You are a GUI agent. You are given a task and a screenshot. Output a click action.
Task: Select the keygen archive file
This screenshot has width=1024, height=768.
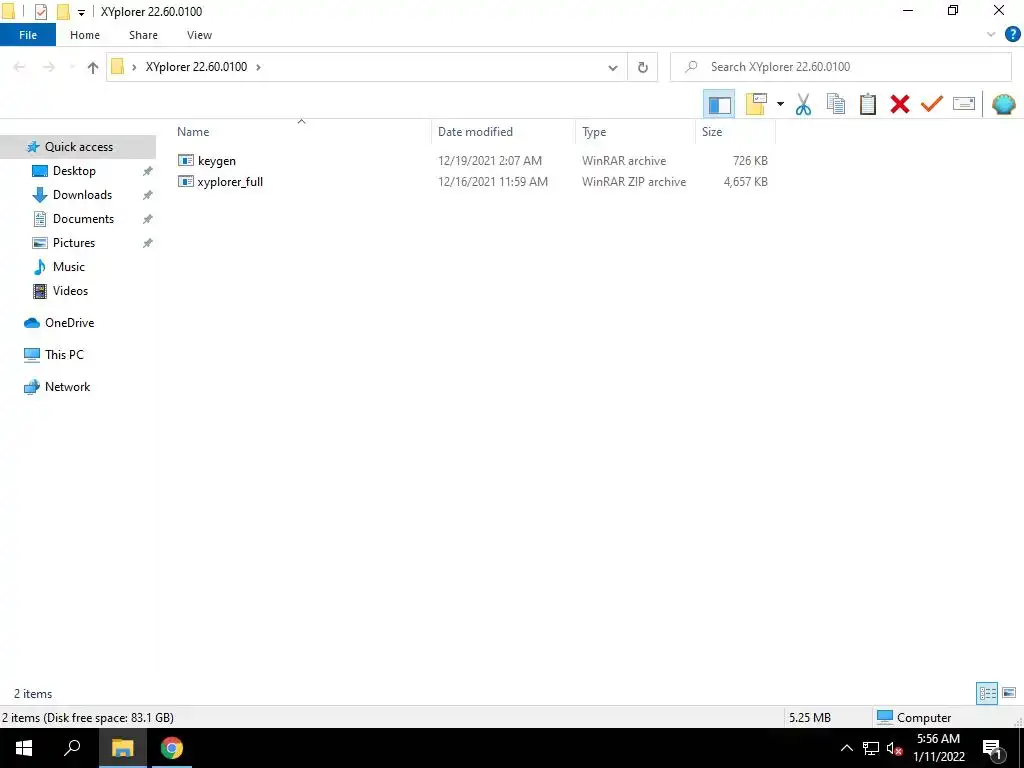pos(217,161)
